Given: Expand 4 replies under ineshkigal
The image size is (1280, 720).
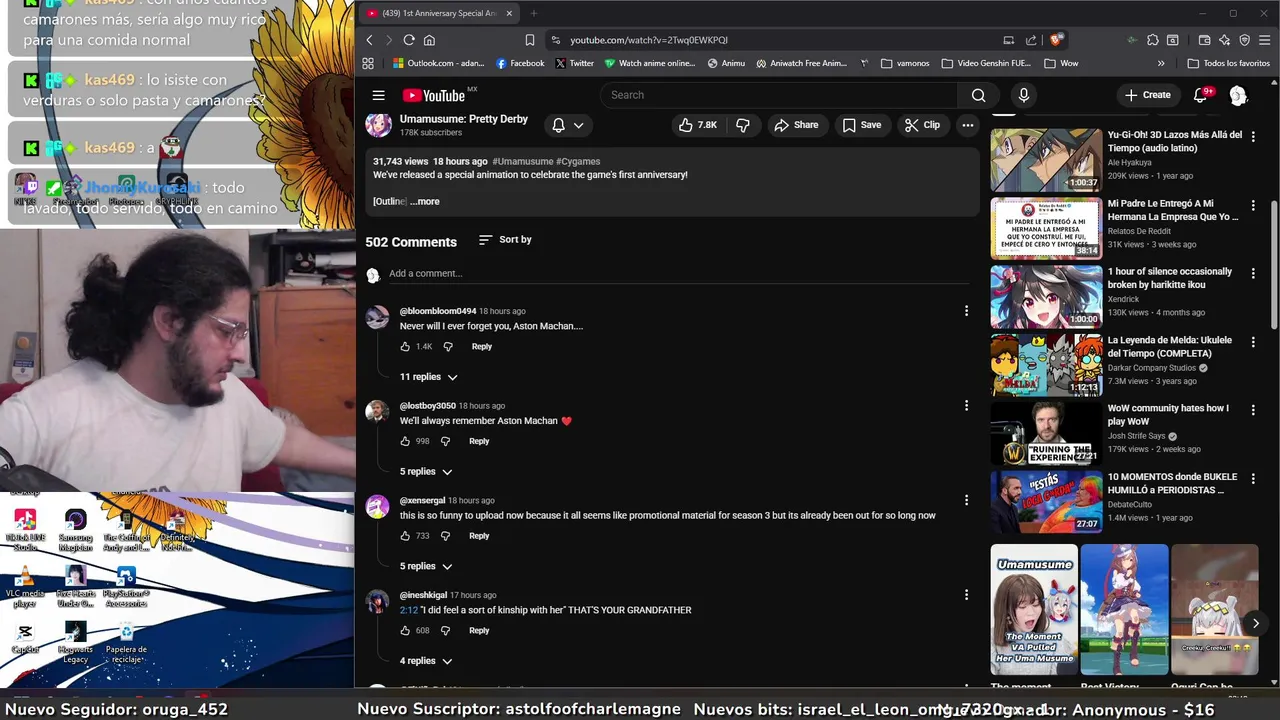Looking at the screenshot, I should point(426,661).
